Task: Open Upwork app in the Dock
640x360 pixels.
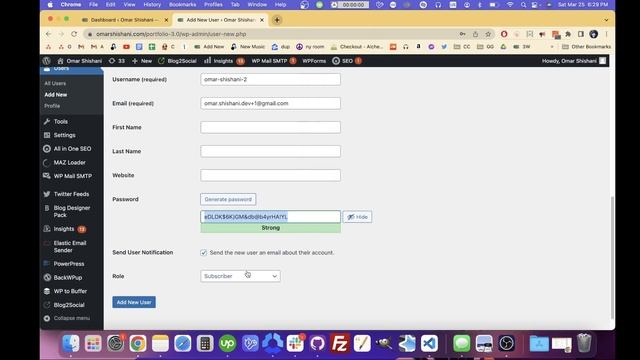Action: pos(227,343)
